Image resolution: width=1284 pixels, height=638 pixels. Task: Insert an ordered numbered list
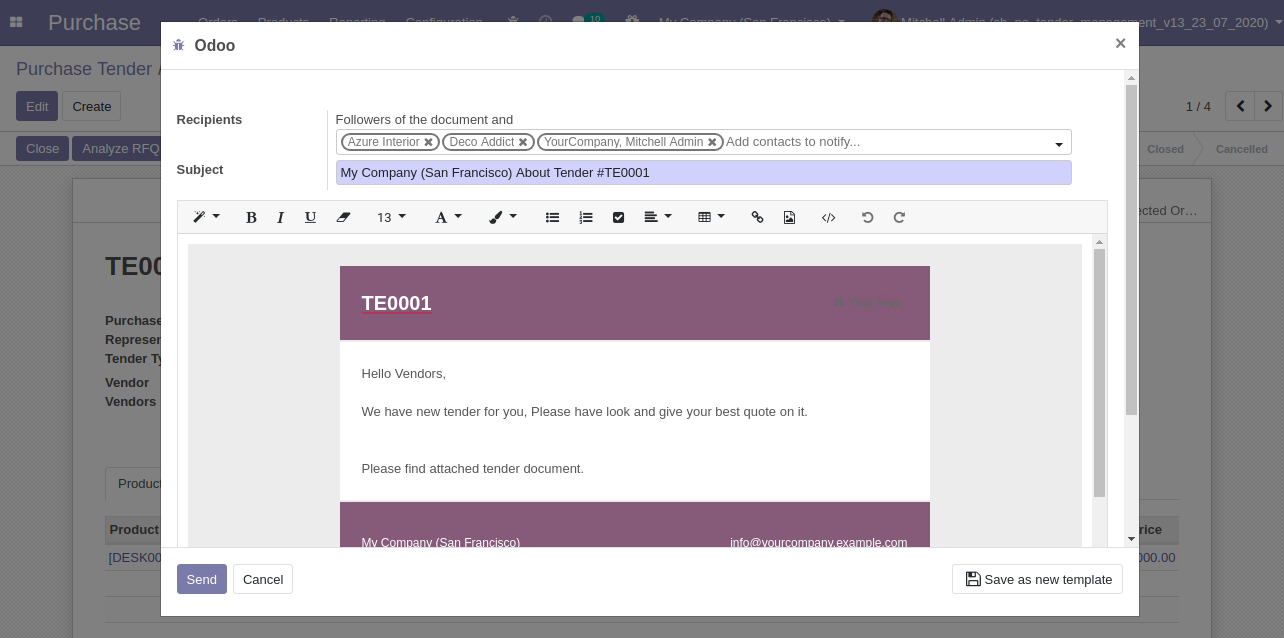[x=586, y=217]
